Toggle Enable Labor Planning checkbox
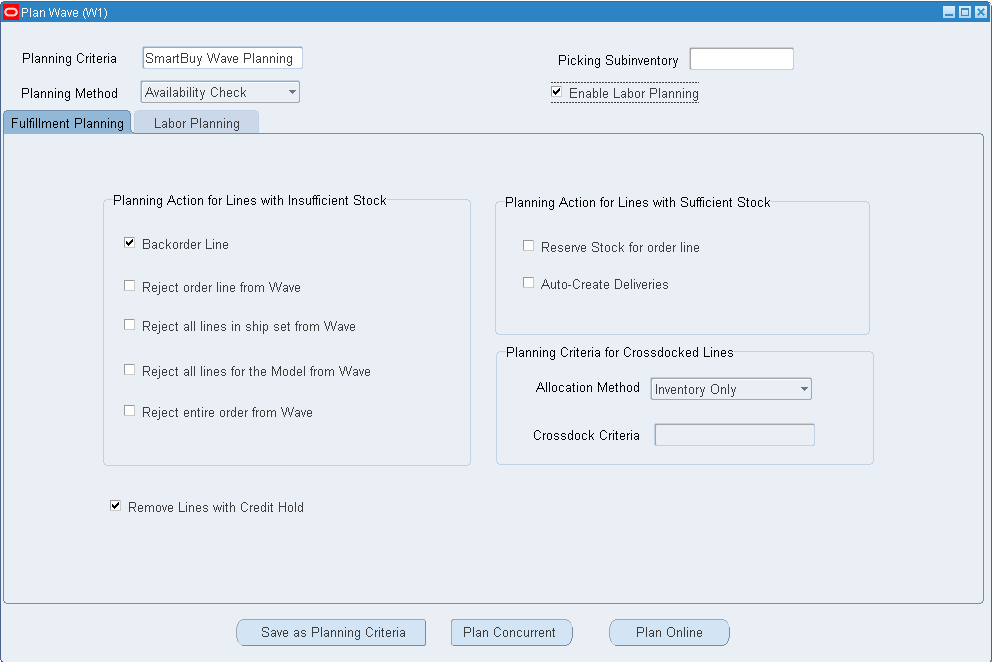Image resolution: width=992 pixels, height=662 pixels. click(557, 92)
